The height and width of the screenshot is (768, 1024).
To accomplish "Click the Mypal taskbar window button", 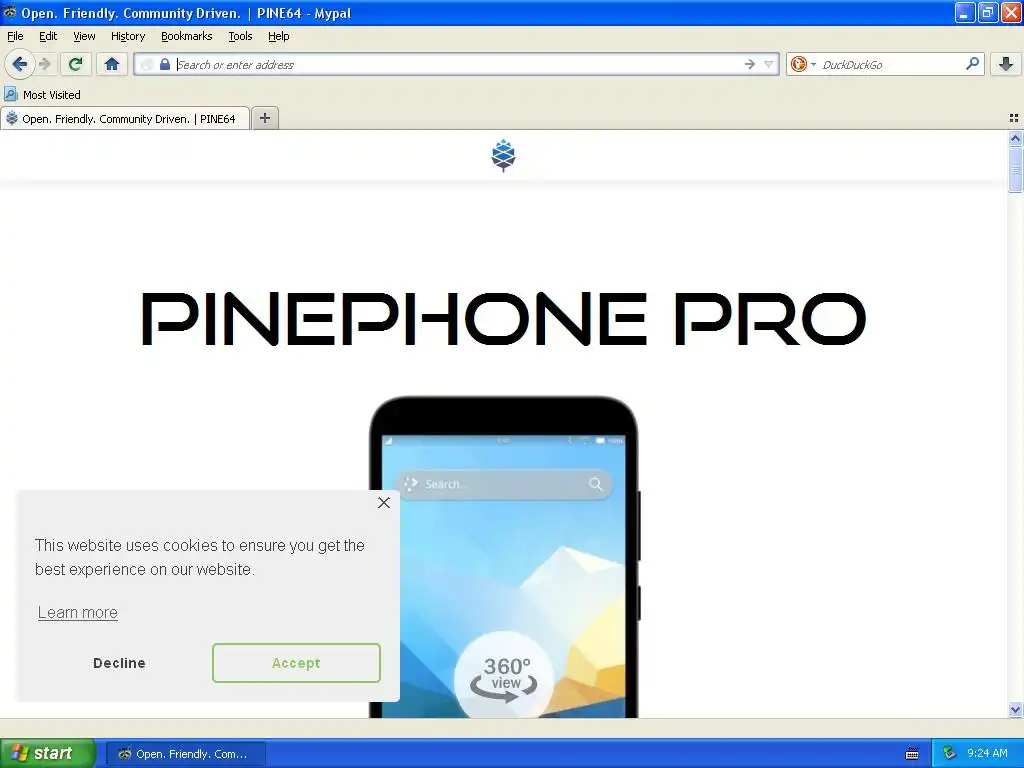I will [x=185, y=754].
